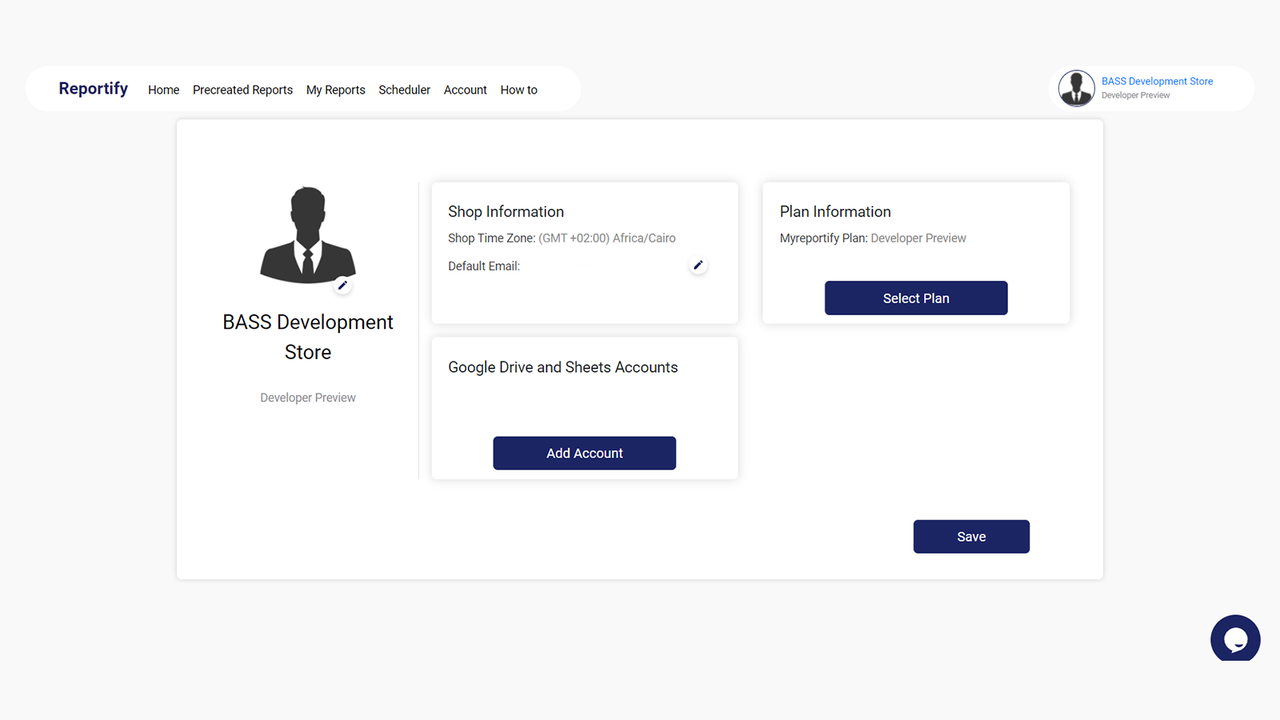
Task: Click the Select Plan button
Action: tap(916, 298)
